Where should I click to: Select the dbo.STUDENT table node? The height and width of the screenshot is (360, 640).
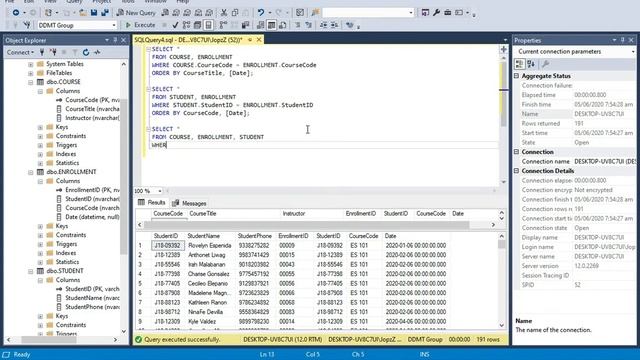[x=65, y=271]
